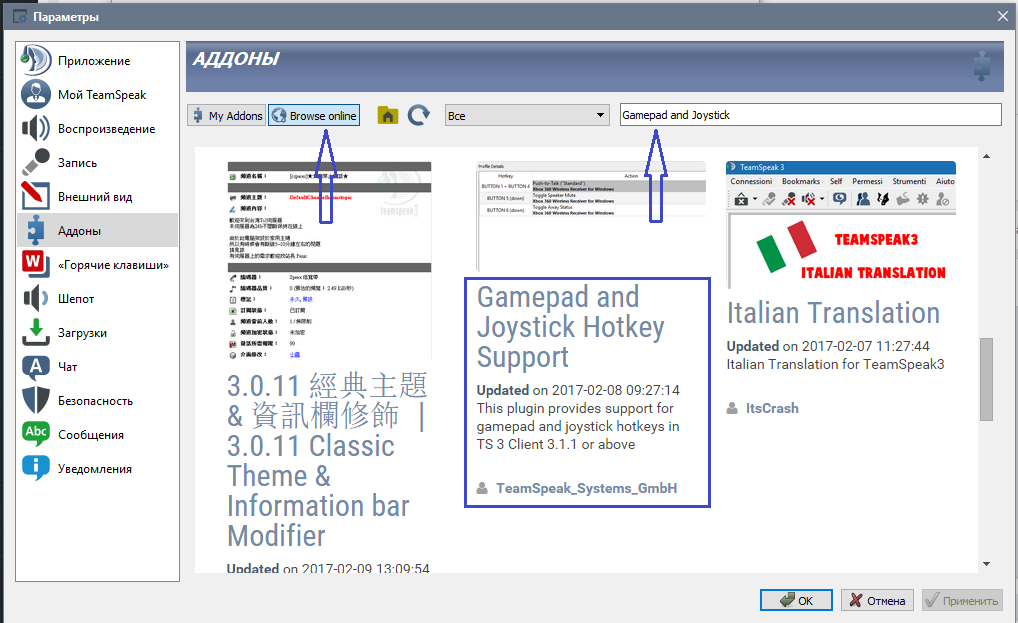The image size is (1018, 623).
Task: Select the Мой TeamSpeak label in the sidebar
Action: tap(102, 95)
